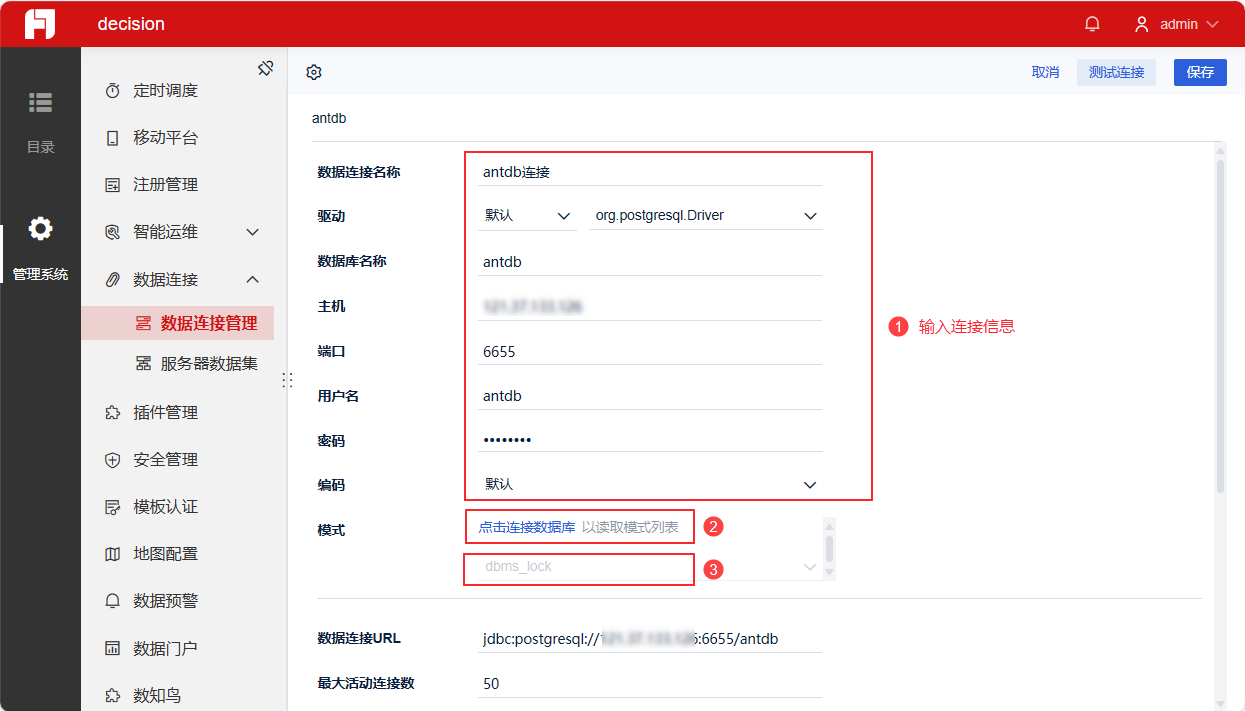The width and height of the screenshot is (1245, 711).
Task: Click the 保存 save button
Action: coord(1200,72)
